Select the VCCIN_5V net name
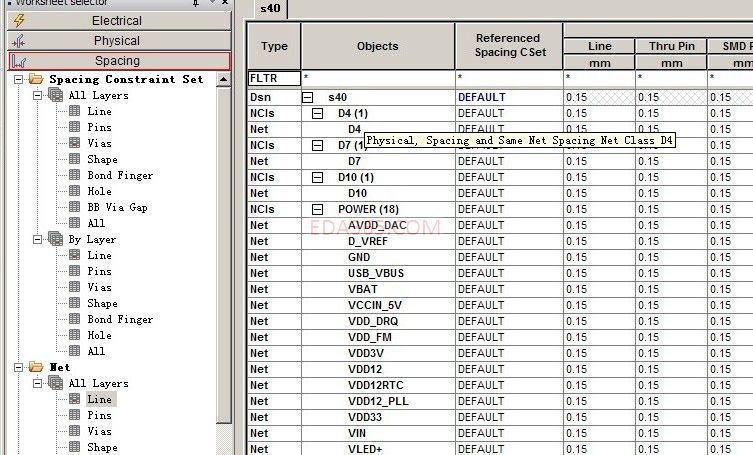 point(375,305)
